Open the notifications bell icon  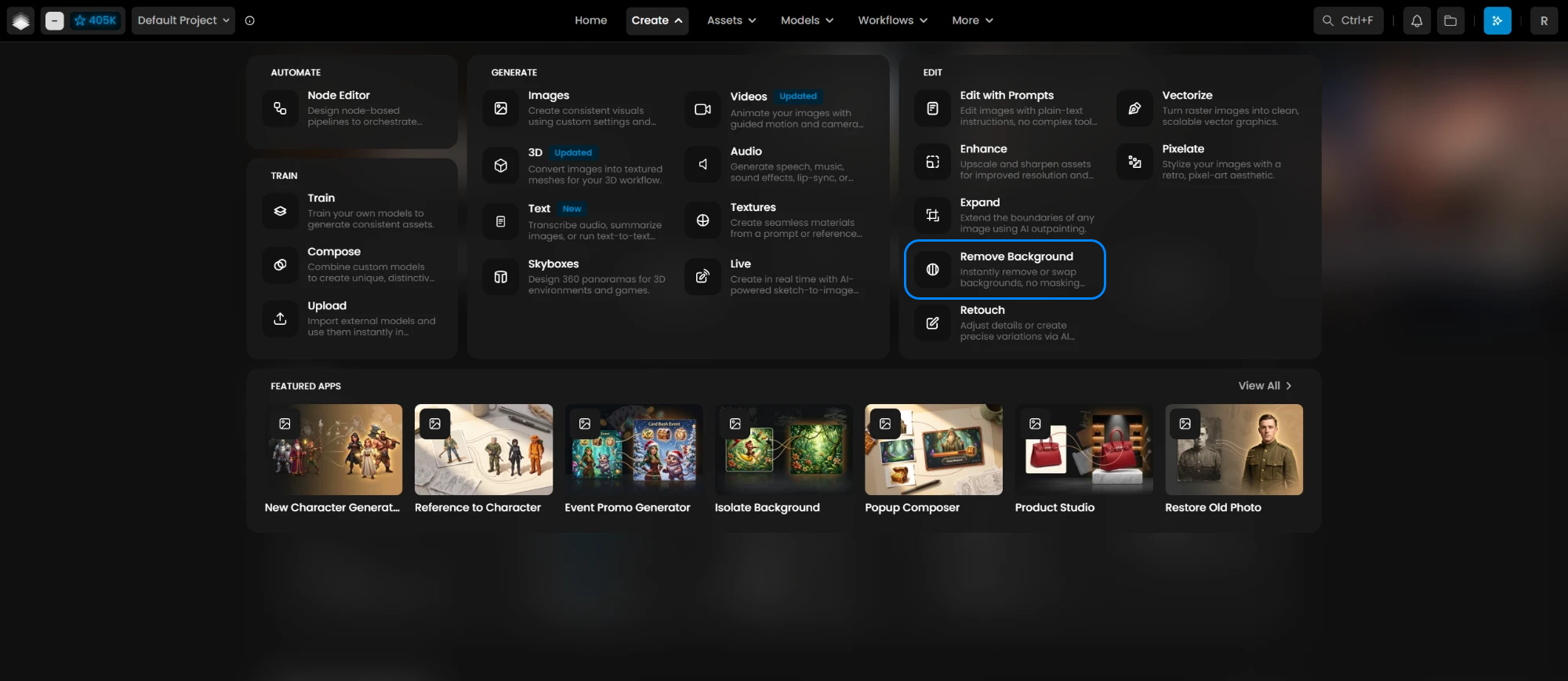pos(1417,21)
